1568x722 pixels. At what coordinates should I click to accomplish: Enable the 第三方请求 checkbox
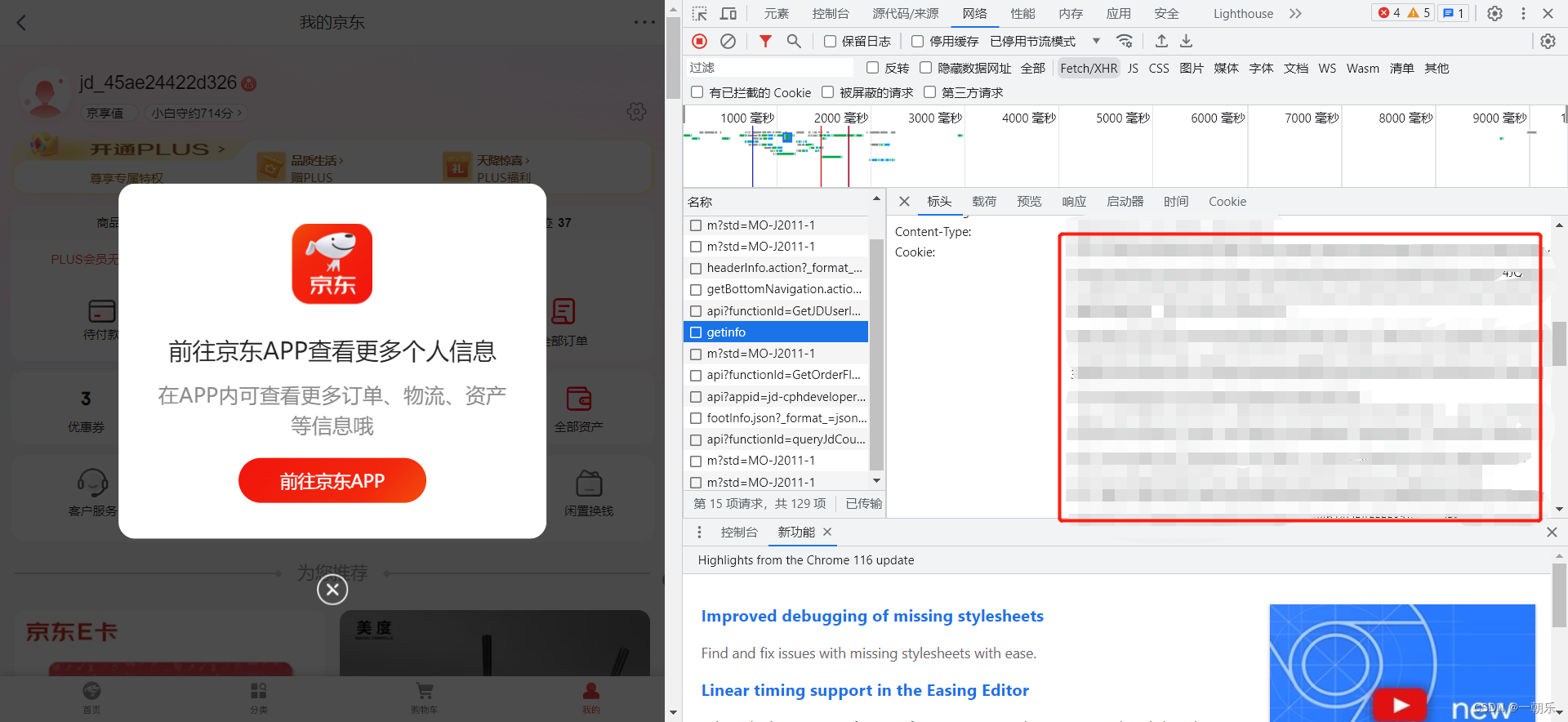(x=929, y=92)
